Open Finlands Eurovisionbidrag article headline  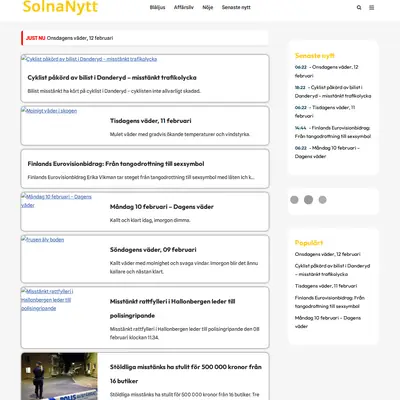click(x=116, y=164)
